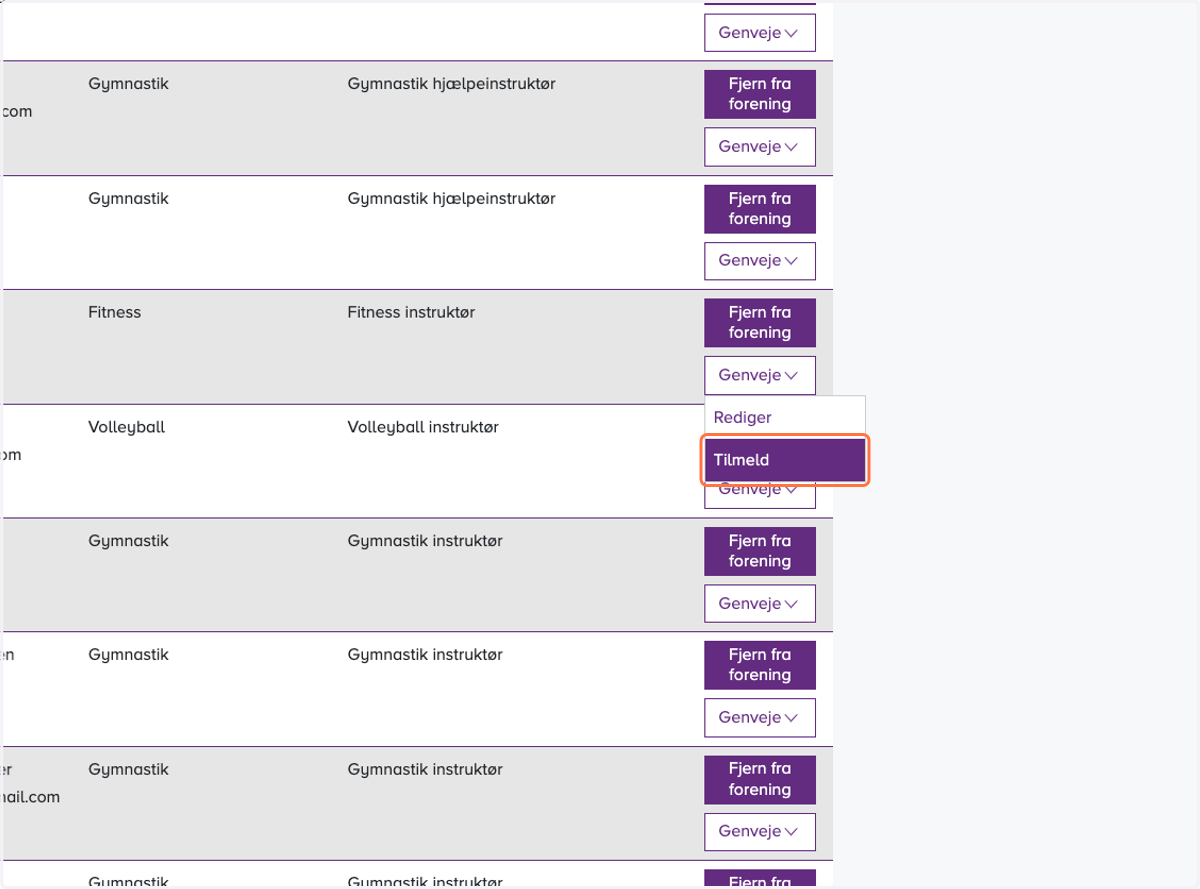Viewport: 1200px width, 889px height.
Task: Expand Genveje for the third Gymnastik instruktør row
Action: click(x=760, y=832)
